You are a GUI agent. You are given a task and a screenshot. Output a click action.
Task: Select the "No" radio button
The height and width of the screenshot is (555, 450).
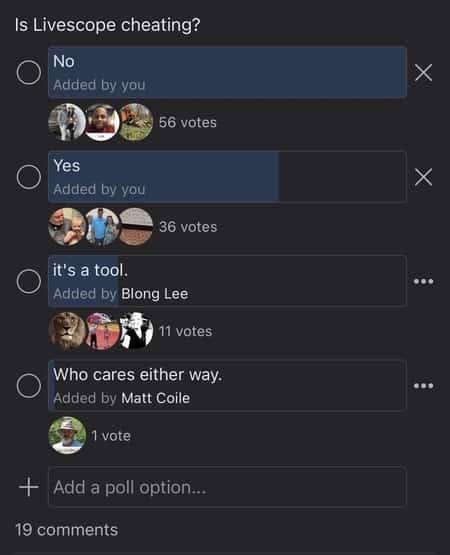tap(29, 73)
